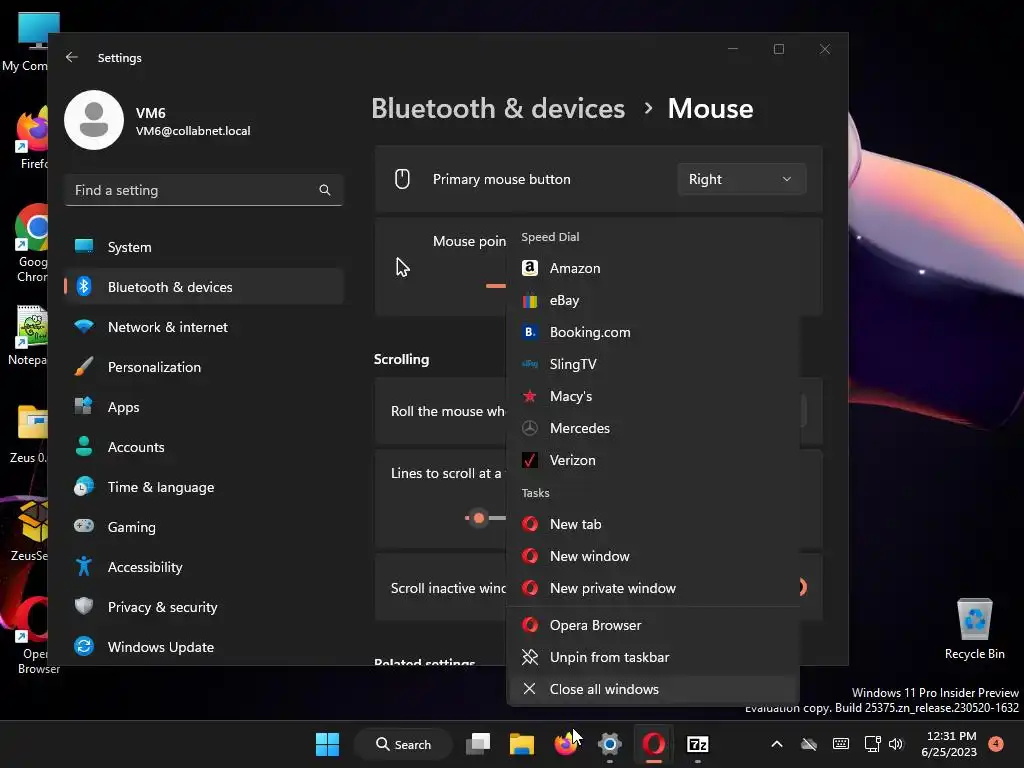1024x768 pixels.
Task: Select Unpin from taskbar
Action: (x=653, y=658)
